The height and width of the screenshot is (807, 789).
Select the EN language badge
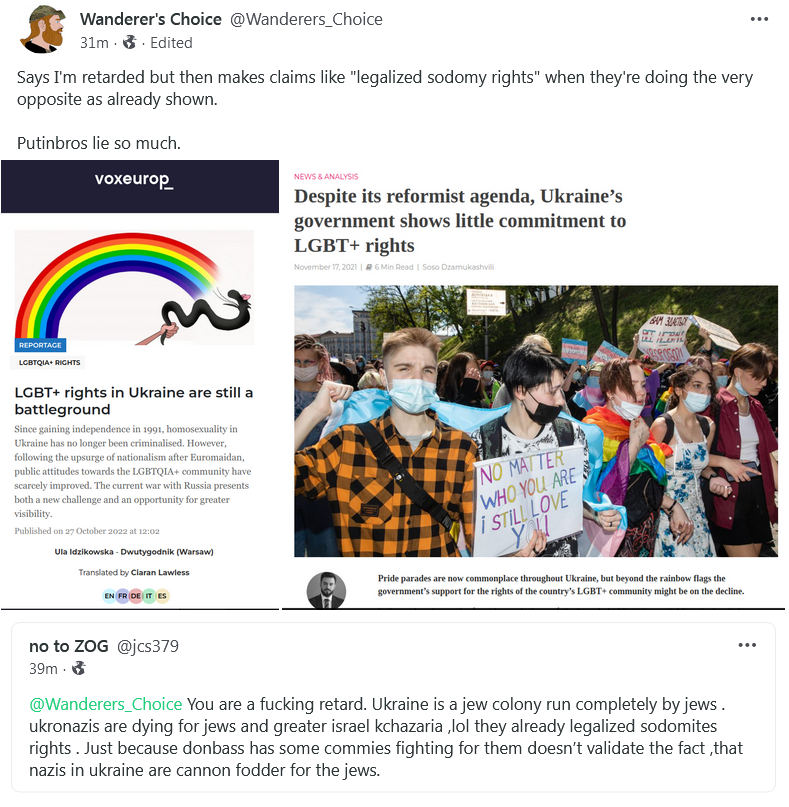click(x=110, y=596)
